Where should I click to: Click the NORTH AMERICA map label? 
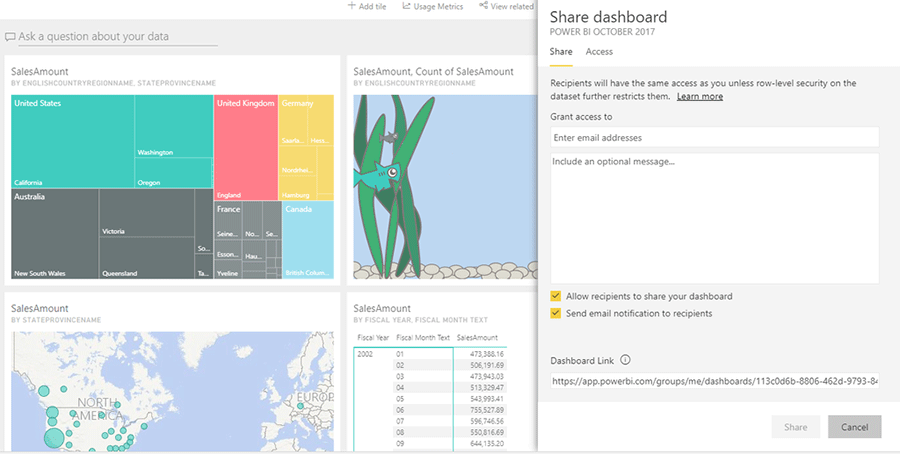[x=99, y=409]
